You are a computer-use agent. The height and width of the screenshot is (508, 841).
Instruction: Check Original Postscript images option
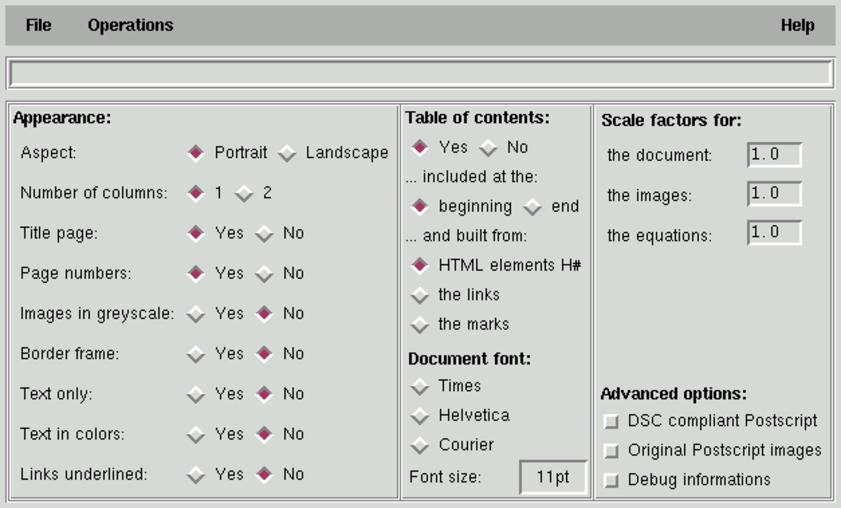tap(612, 451)
